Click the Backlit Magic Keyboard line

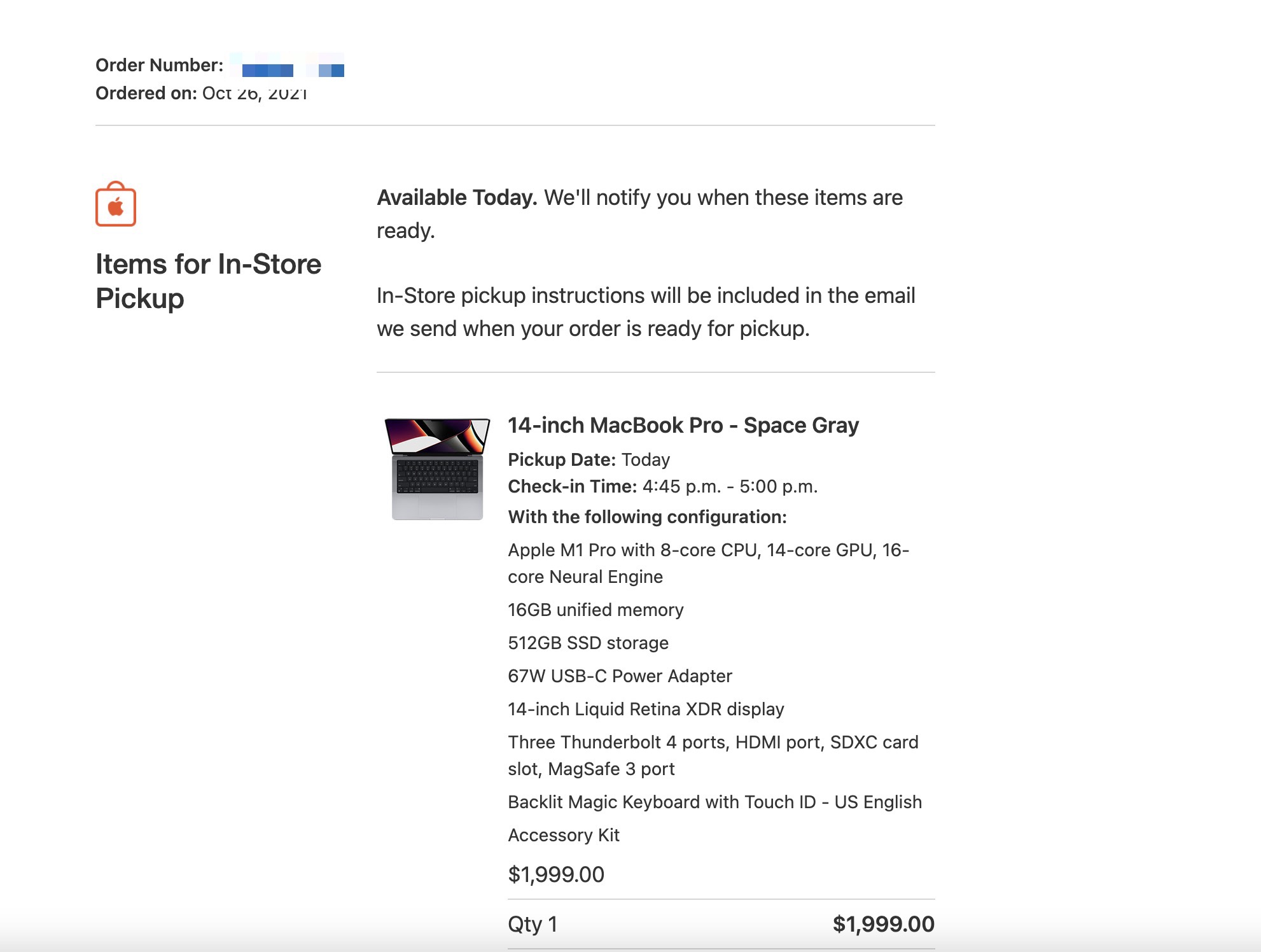pyautogui.click(x=714, y=802)
